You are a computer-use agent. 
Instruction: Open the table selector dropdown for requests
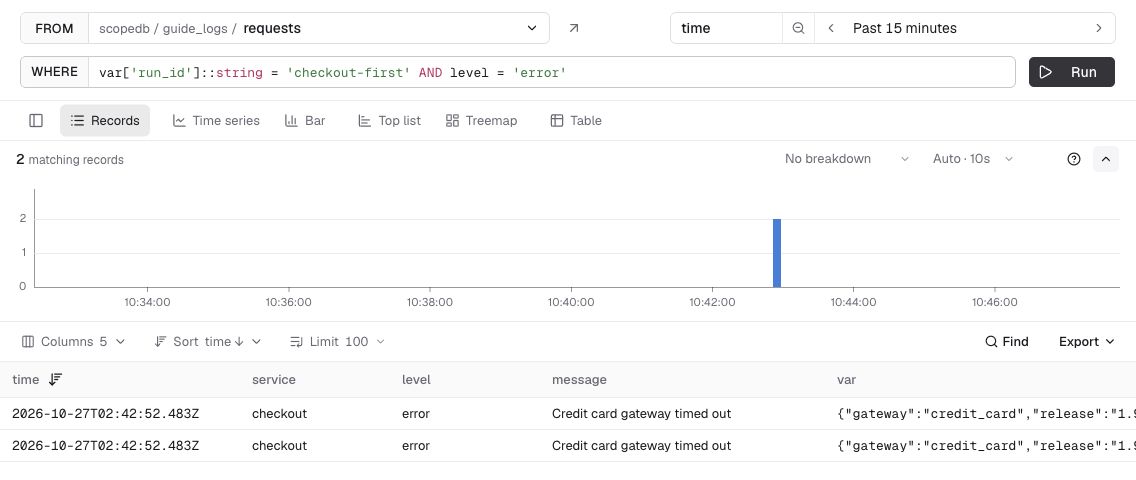pos(319,28)
